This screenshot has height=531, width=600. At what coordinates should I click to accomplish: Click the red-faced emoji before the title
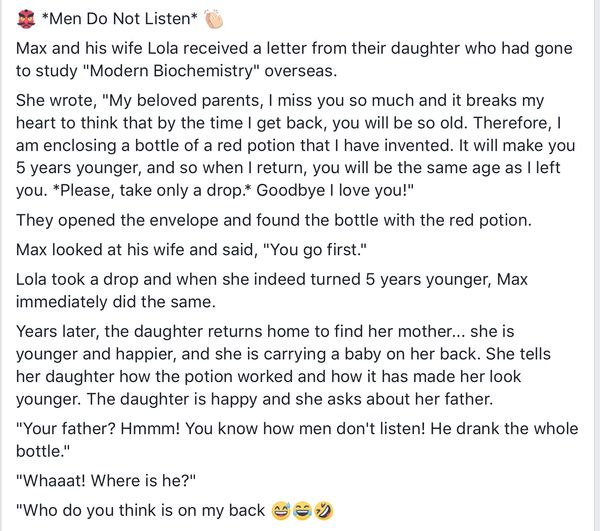(26, 19)
